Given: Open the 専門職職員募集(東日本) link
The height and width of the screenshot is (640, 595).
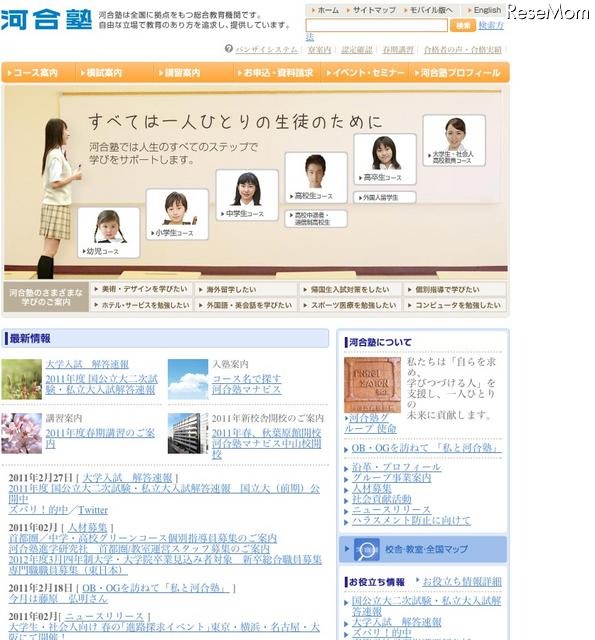Looking at the screenshot, I should coord(68,570).
